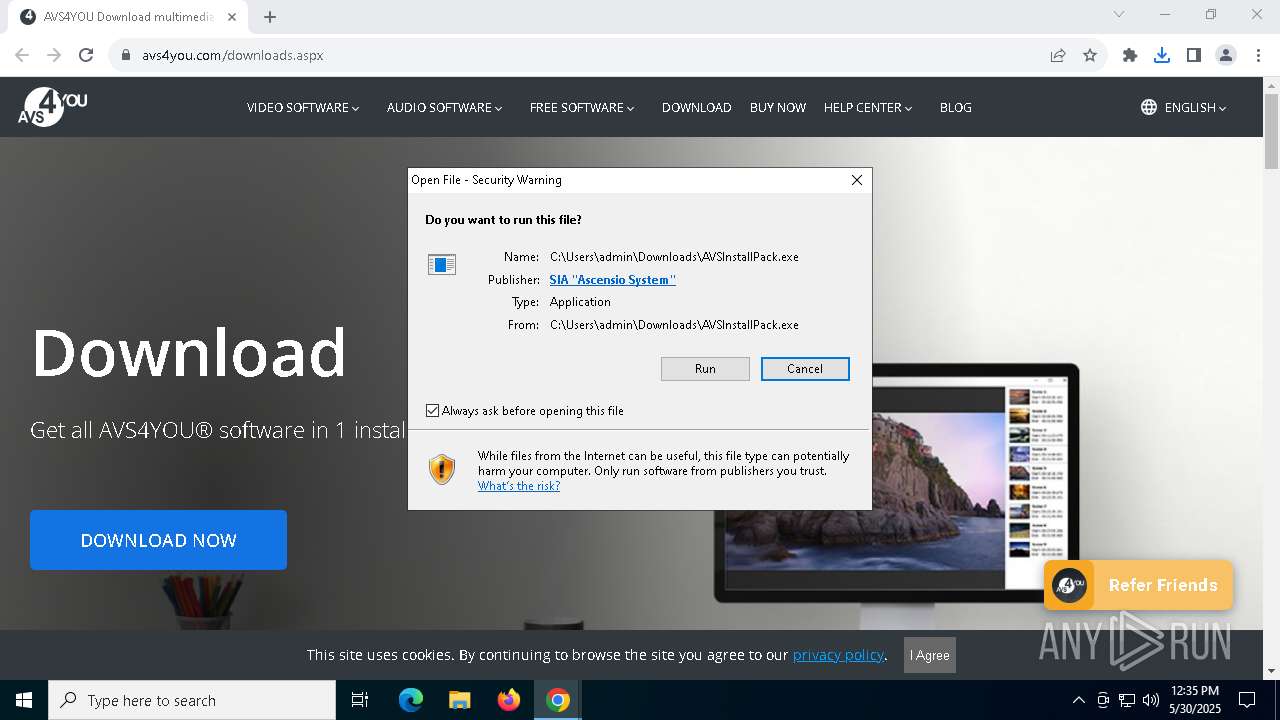Expand AUDIO SOFTWARE menu
1280x720 pixels.
point(445,107)
